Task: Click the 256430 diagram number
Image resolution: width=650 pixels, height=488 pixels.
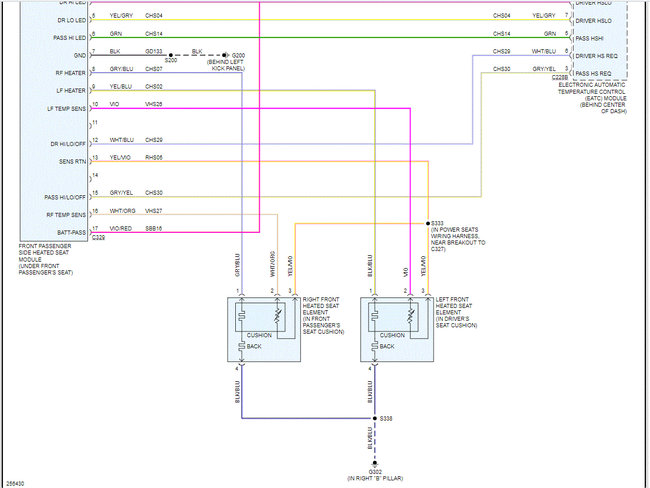Action: click(x=15, y=484)
